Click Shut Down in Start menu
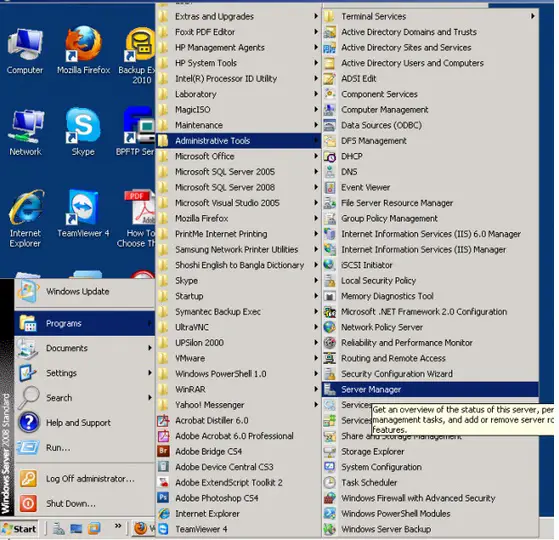 tap(84, 503)
